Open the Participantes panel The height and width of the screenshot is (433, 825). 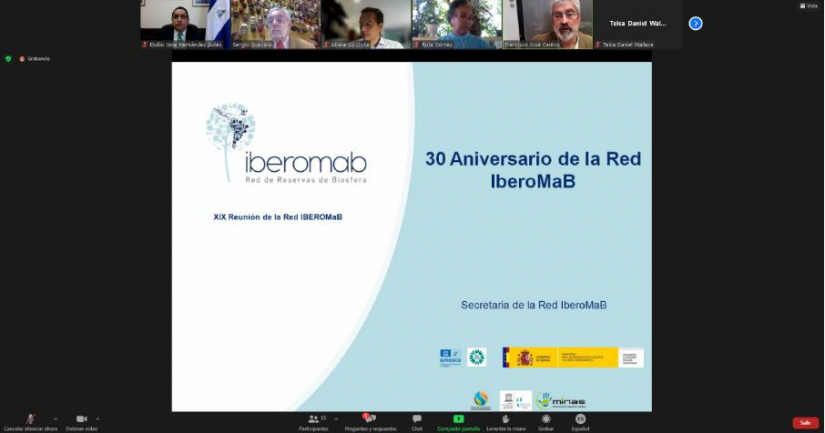[x=314, y=422]
